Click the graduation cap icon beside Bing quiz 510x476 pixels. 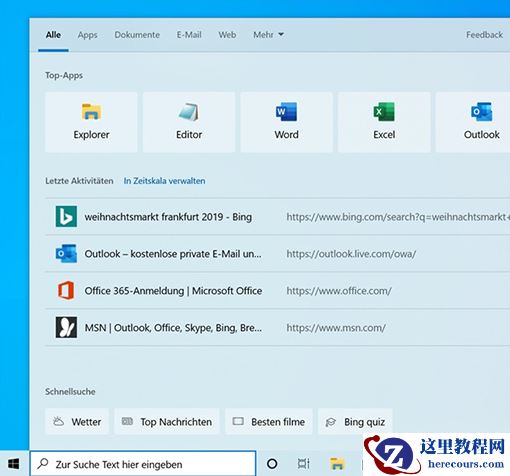[330, 422]
